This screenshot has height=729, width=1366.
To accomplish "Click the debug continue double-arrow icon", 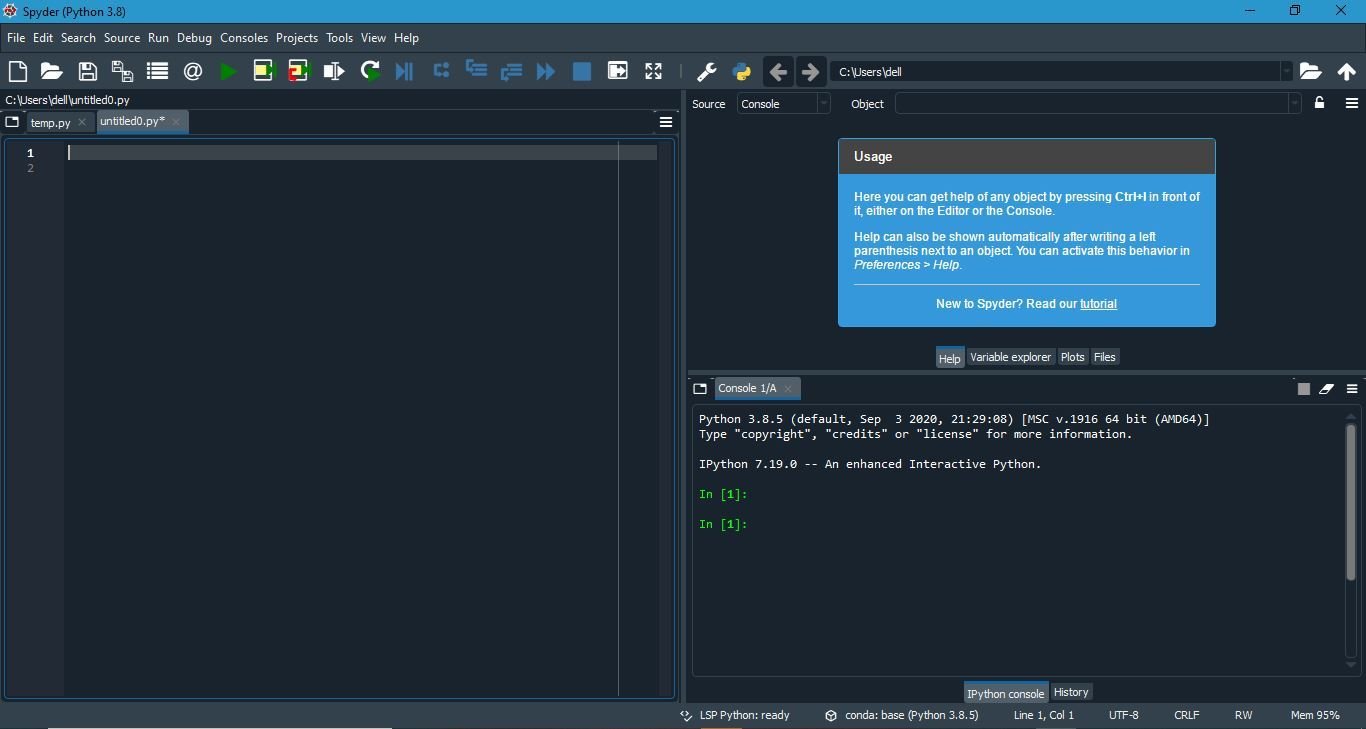I will tap(546, 71).
